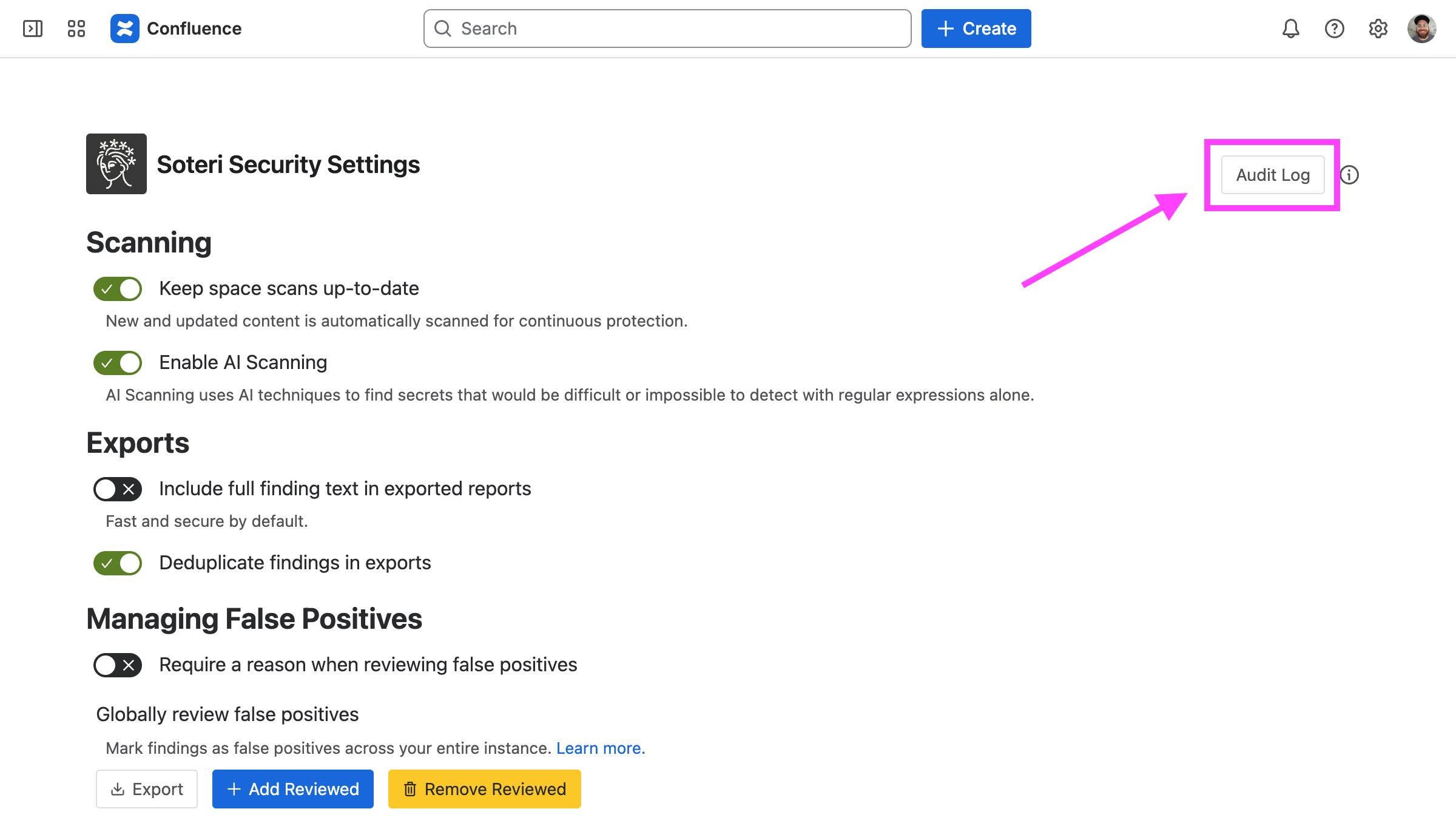
Task: Click the info icon beside Audit Log
Action: point(1349,175)
